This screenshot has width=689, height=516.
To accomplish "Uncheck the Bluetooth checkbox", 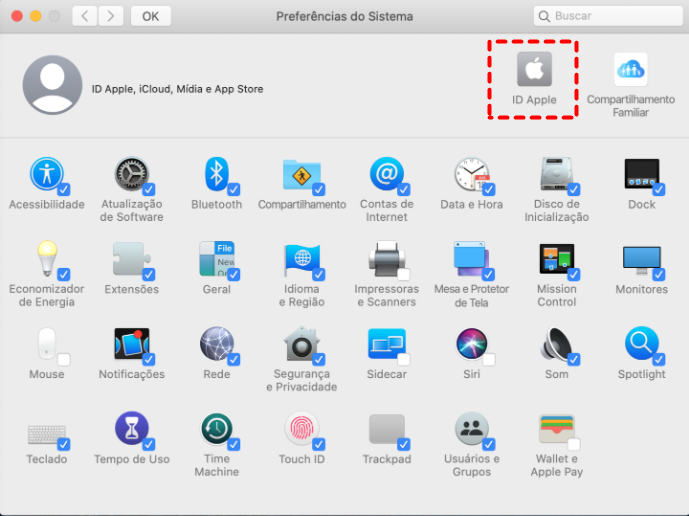I will (x=234, y=189).
